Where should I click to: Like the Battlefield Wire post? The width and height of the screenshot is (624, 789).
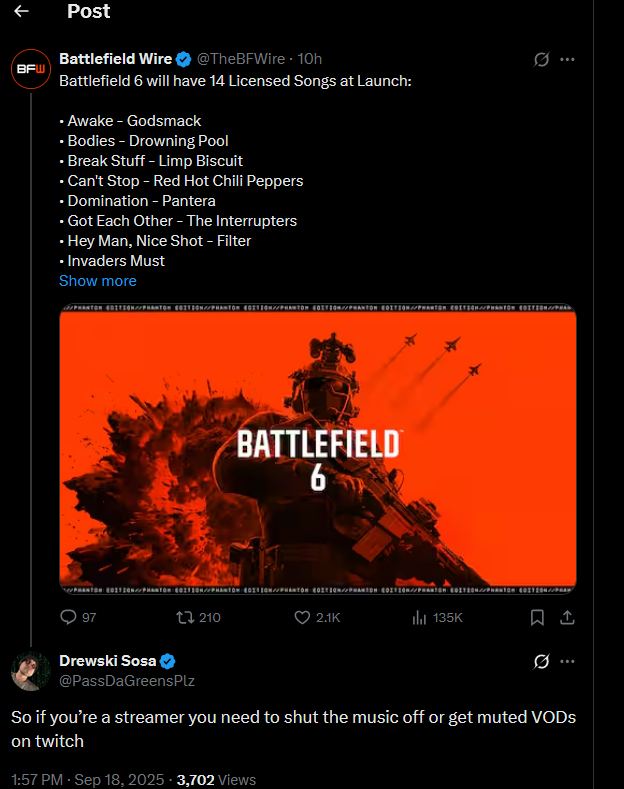pyautogui.click(x=302, y=618)
